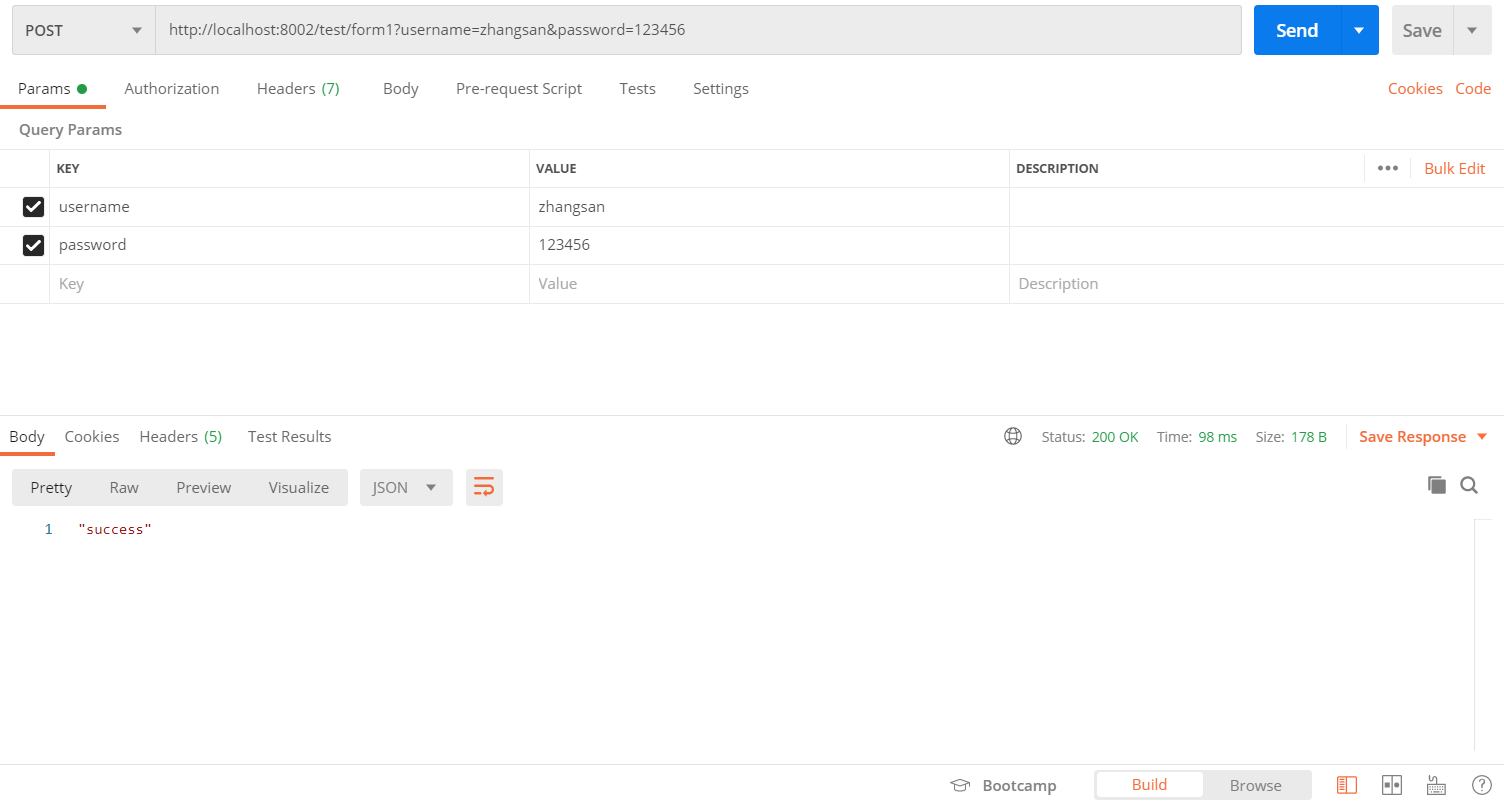Click the Bulk Edit link
Screen dimensions: 1504x803
point(1454,168)
